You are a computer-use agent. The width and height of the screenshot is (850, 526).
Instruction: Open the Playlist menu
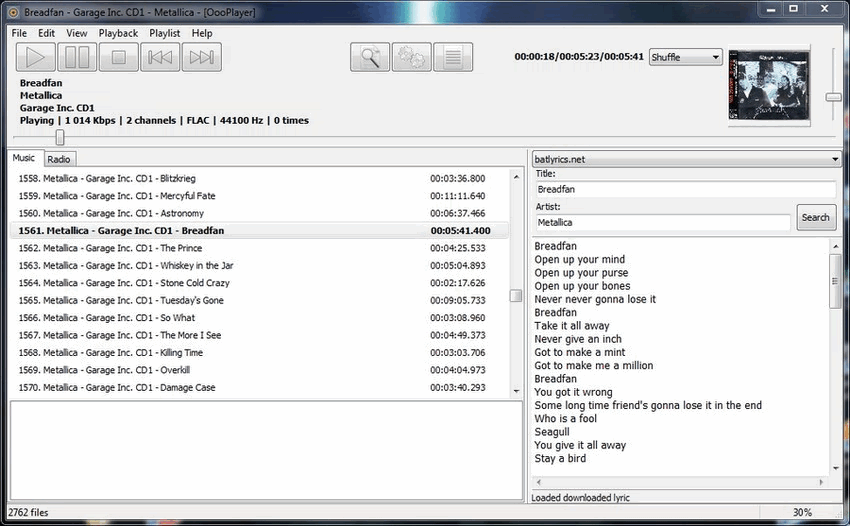pyautogui.click(x=164, y=33)
